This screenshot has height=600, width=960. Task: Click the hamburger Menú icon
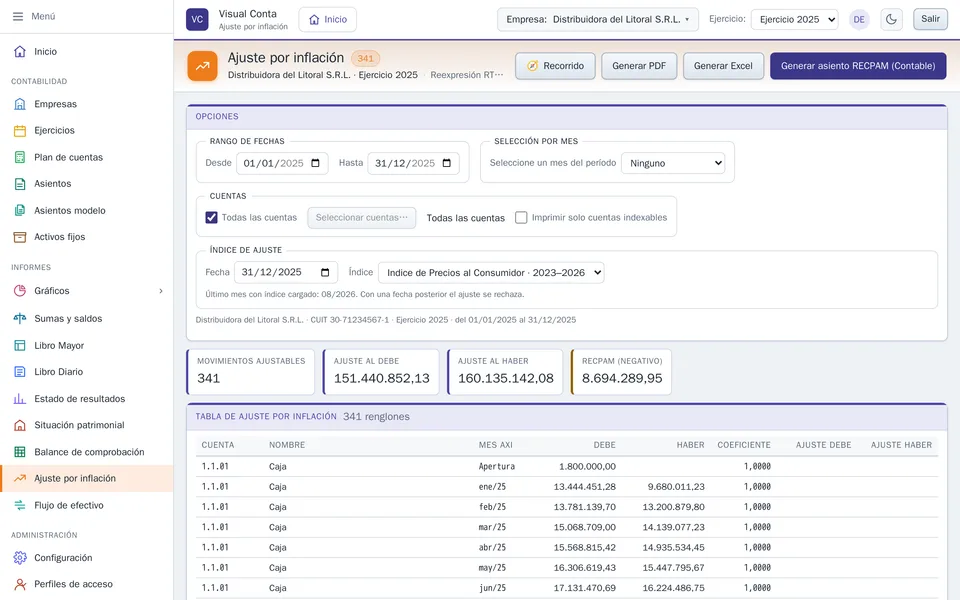[18, 17]
